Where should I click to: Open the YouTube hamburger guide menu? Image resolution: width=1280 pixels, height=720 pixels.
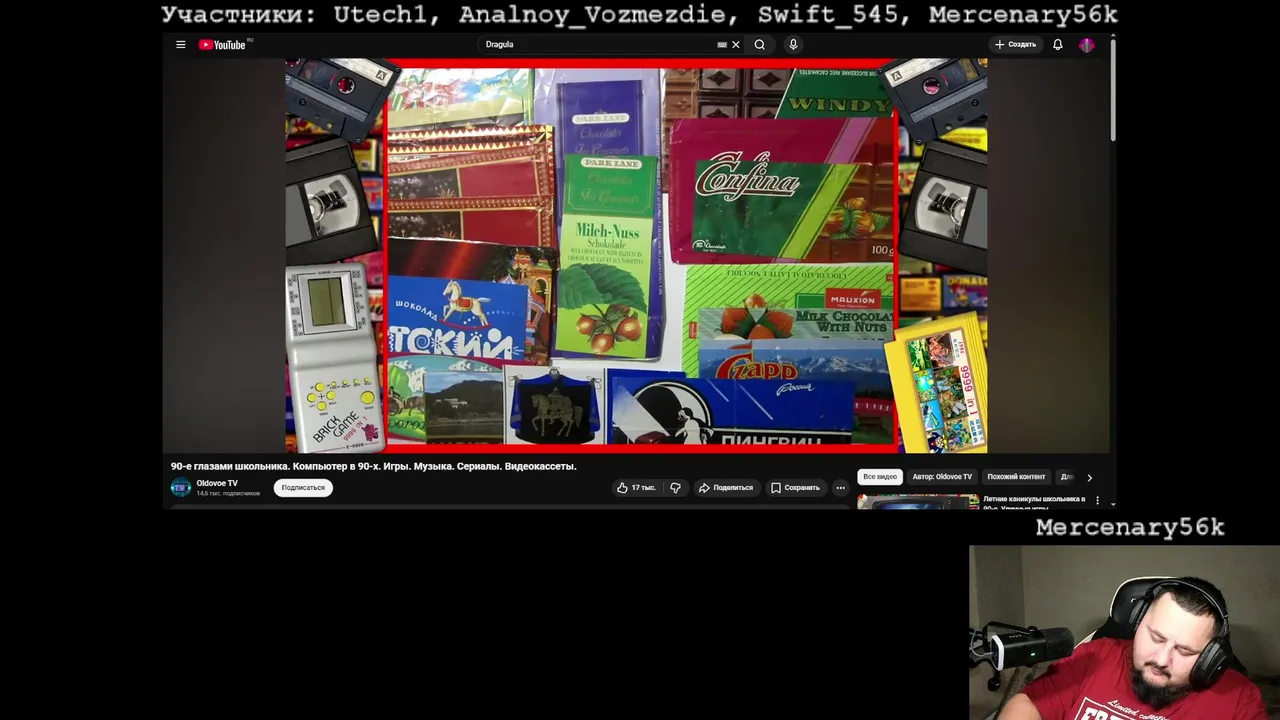180,45
